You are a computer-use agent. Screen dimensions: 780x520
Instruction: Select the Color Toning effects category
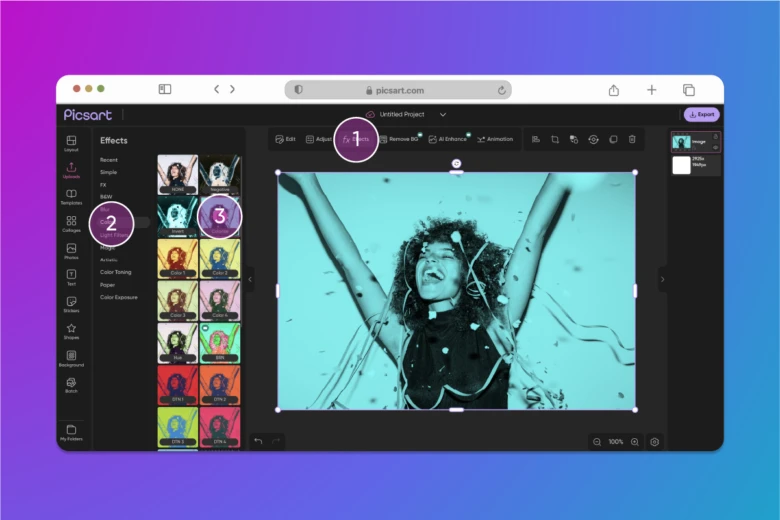point(115,272)
